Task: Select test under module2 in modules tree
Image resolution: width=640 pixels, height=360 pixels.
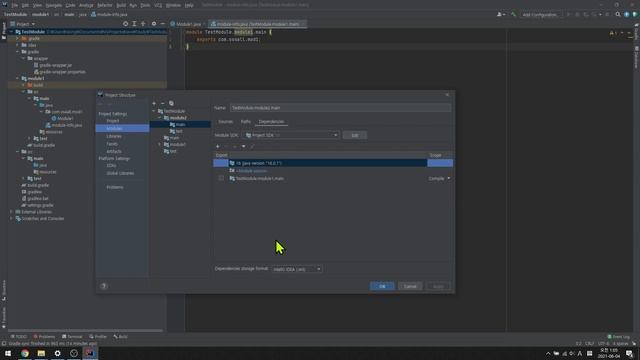Action: tap(179, 131)
